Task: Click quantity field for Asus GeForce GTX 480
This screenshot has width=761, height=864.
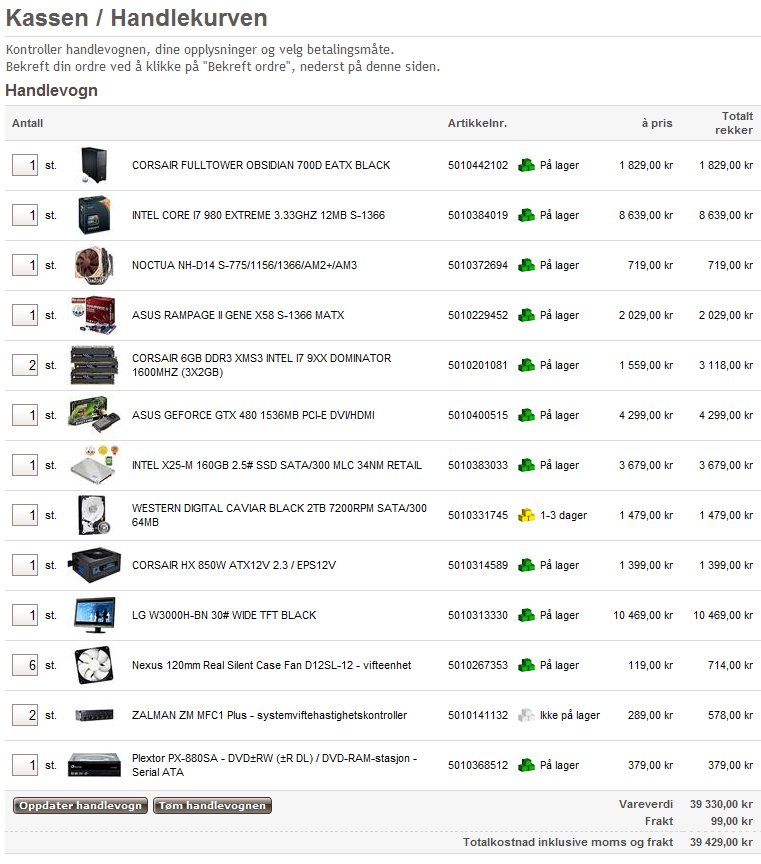Action: (x=25, y=415)
